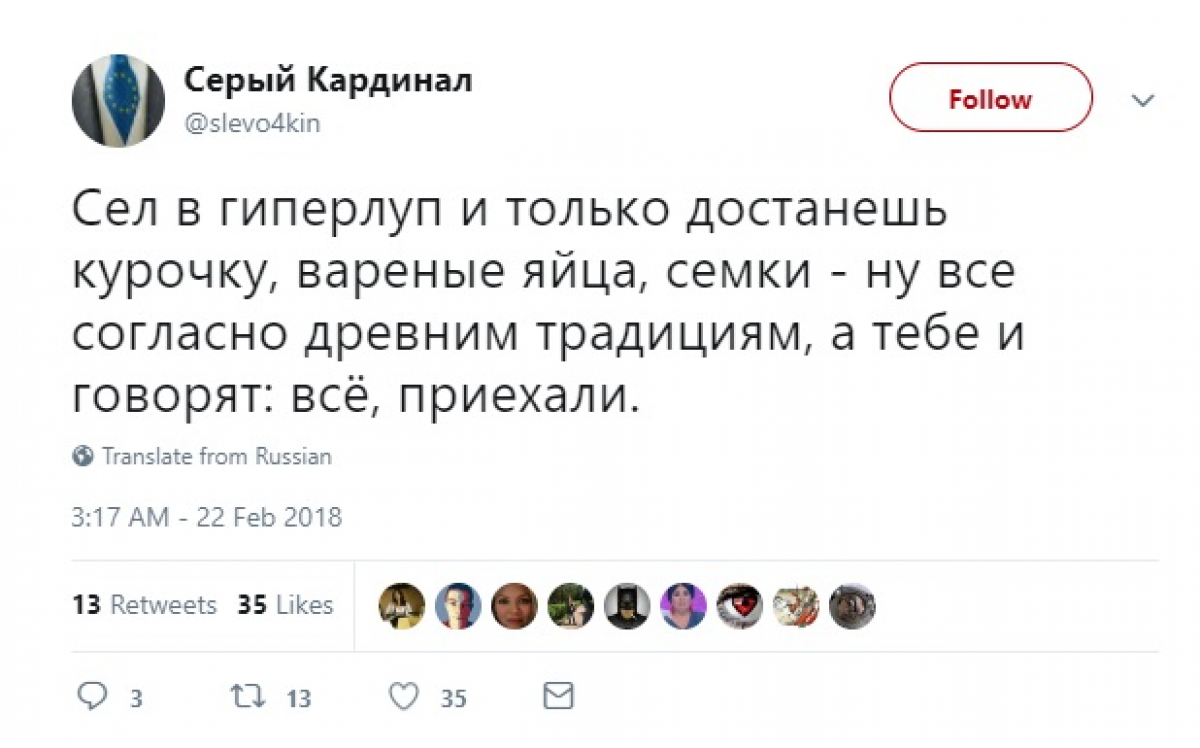The height and width of the screenshot is (748, 1200).
Task: Open the purple-background woman avatar
Action: pyautogui.click(x=684, y=606)
